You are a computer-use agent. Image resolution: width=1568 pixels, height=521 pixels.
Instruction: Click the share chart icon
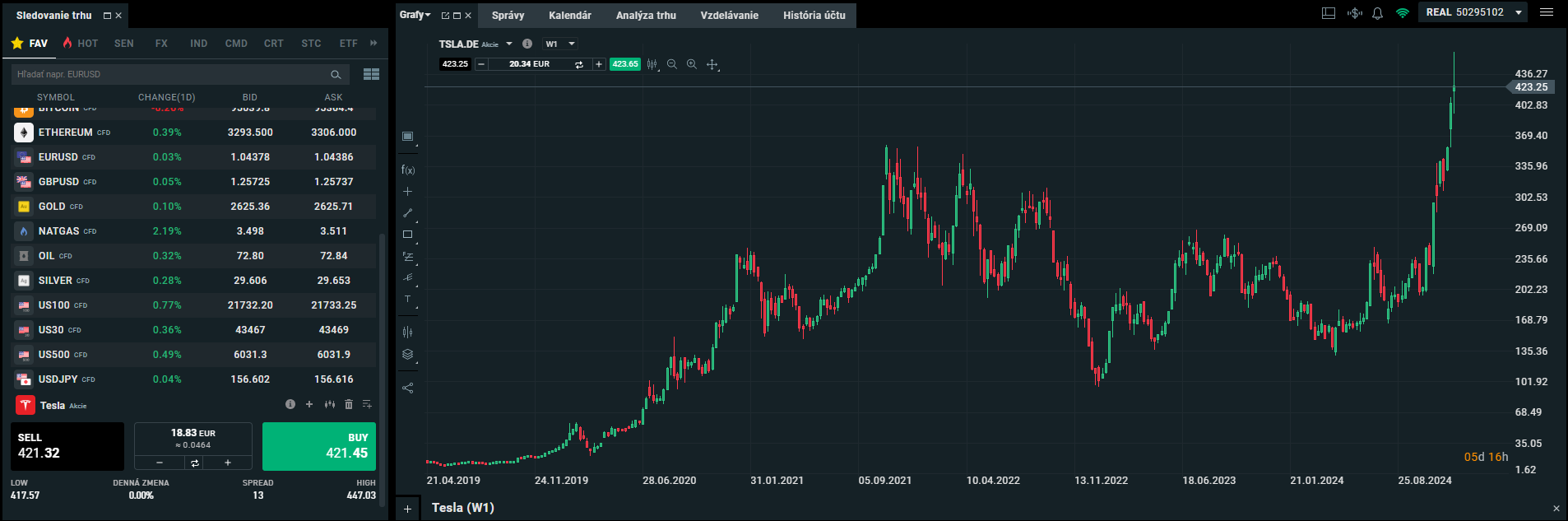coord(407,388)
